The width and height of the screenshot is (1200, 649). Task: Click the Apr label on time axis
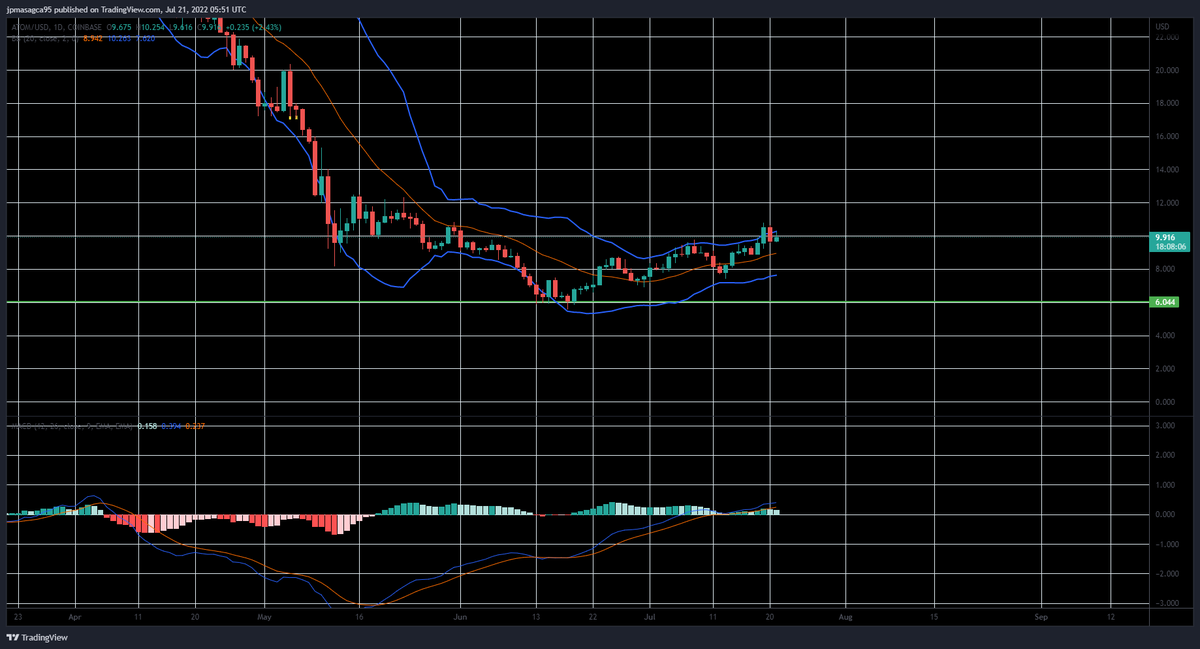(76, 618)
